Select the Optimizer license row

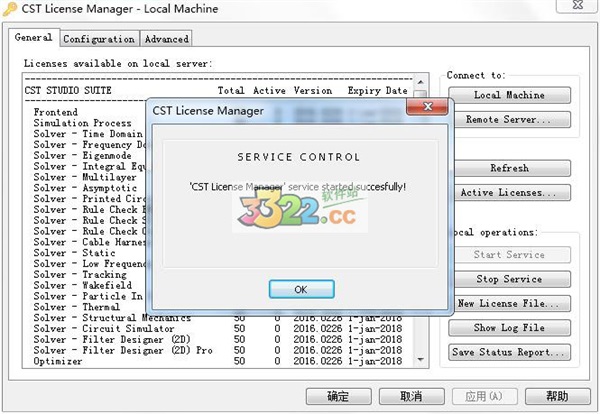coord(217,361)
